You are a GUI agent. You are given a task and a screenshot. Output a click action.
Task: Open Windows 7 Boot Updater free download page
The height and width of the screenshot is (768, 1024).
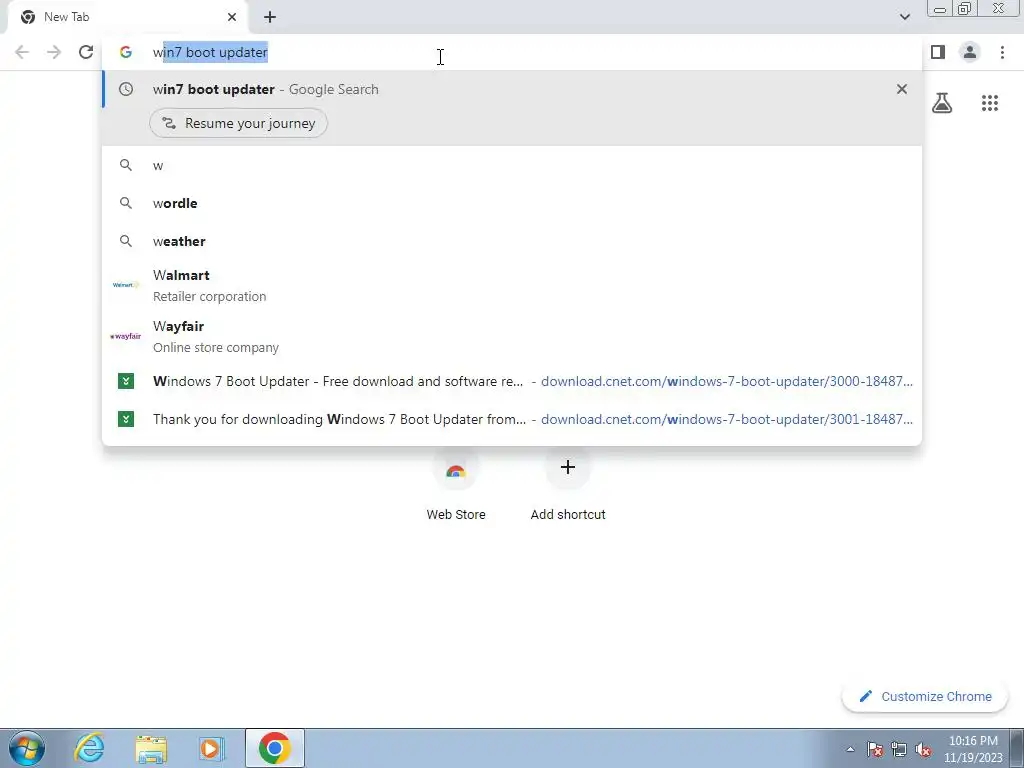[512, 381]
